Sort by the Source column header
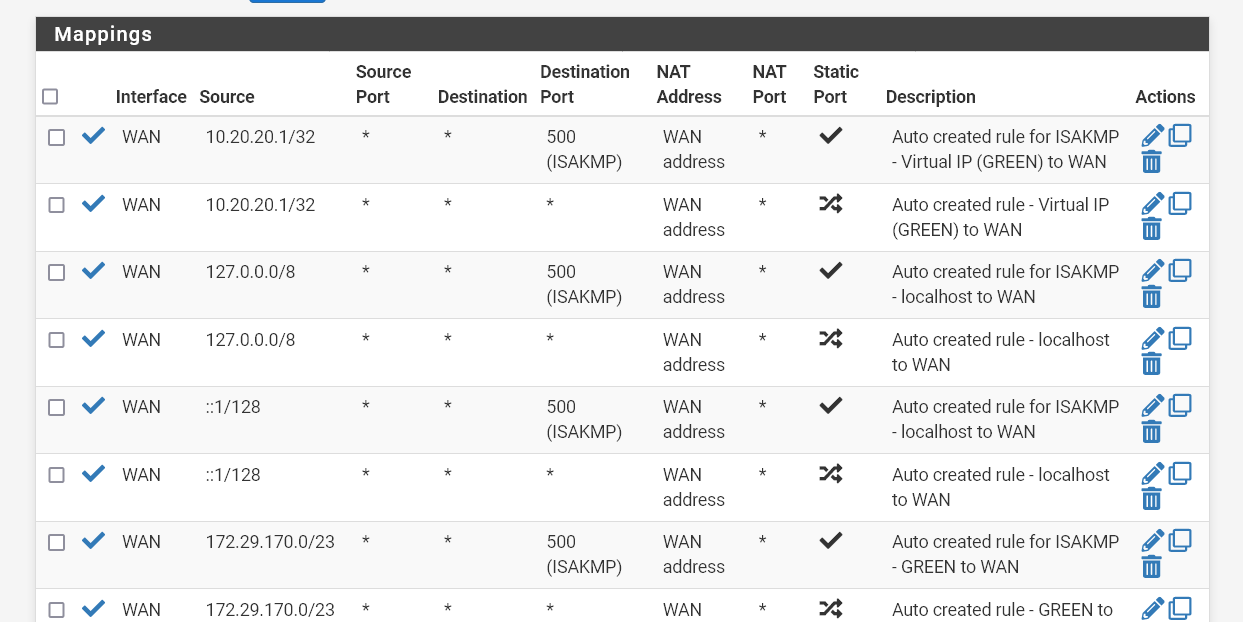 pyautogui.click(x=227, y=97)
